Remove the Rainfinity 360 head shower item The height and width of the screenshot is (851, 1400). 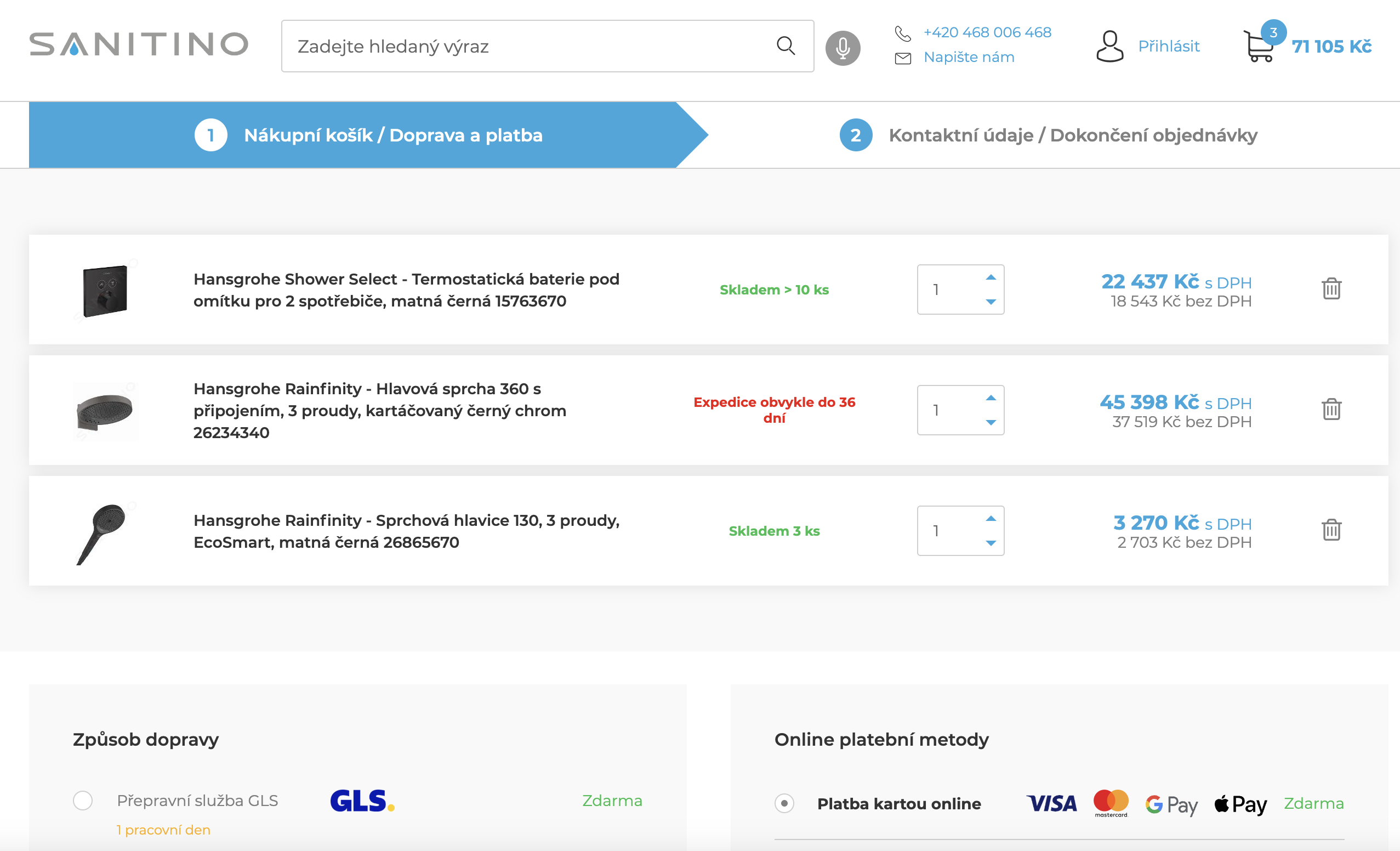click(x=1331, y=409)
